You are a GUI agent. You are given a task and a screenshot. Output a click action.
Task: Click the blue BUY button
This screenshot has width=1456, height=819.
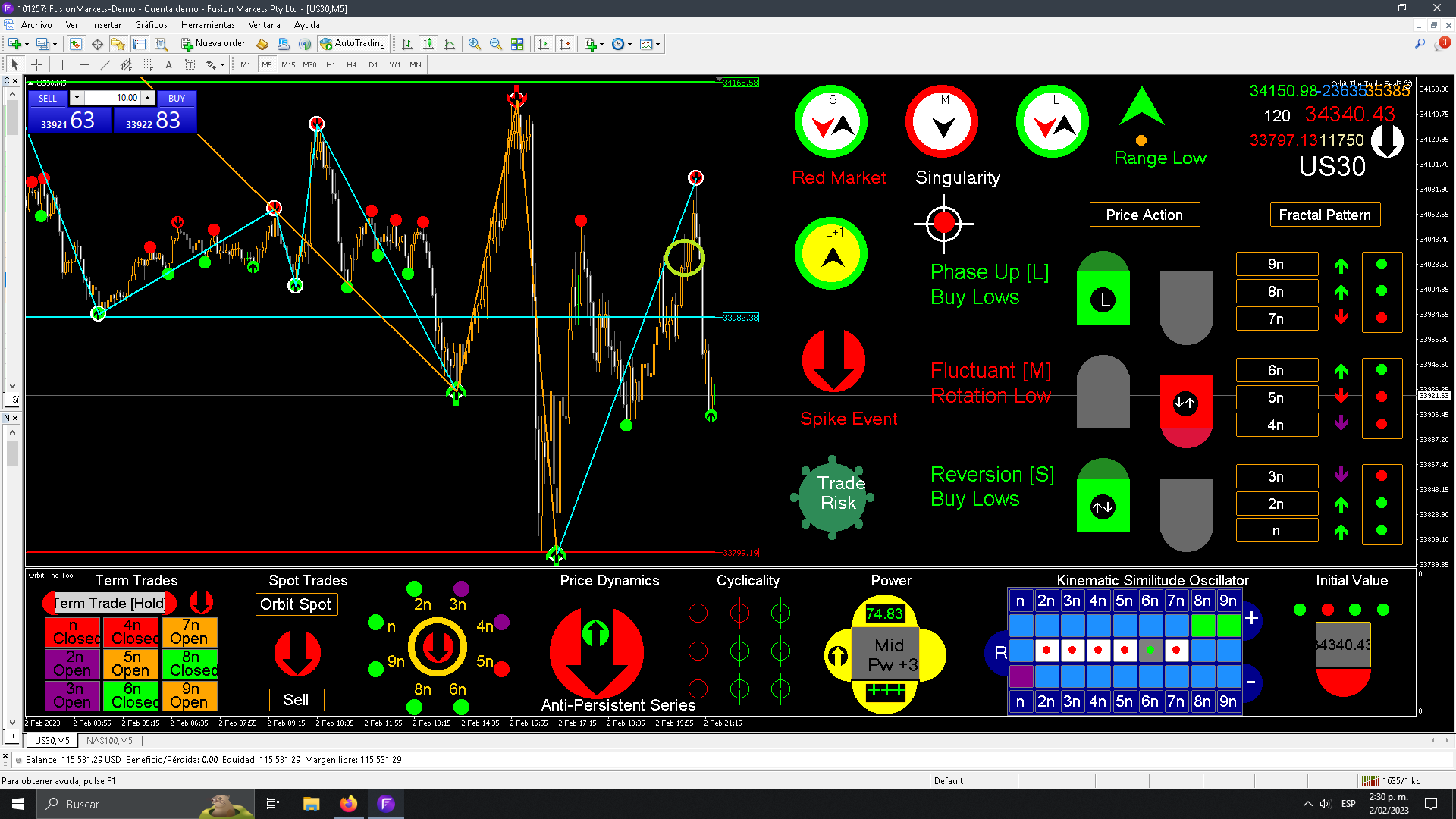coord(177,99)
